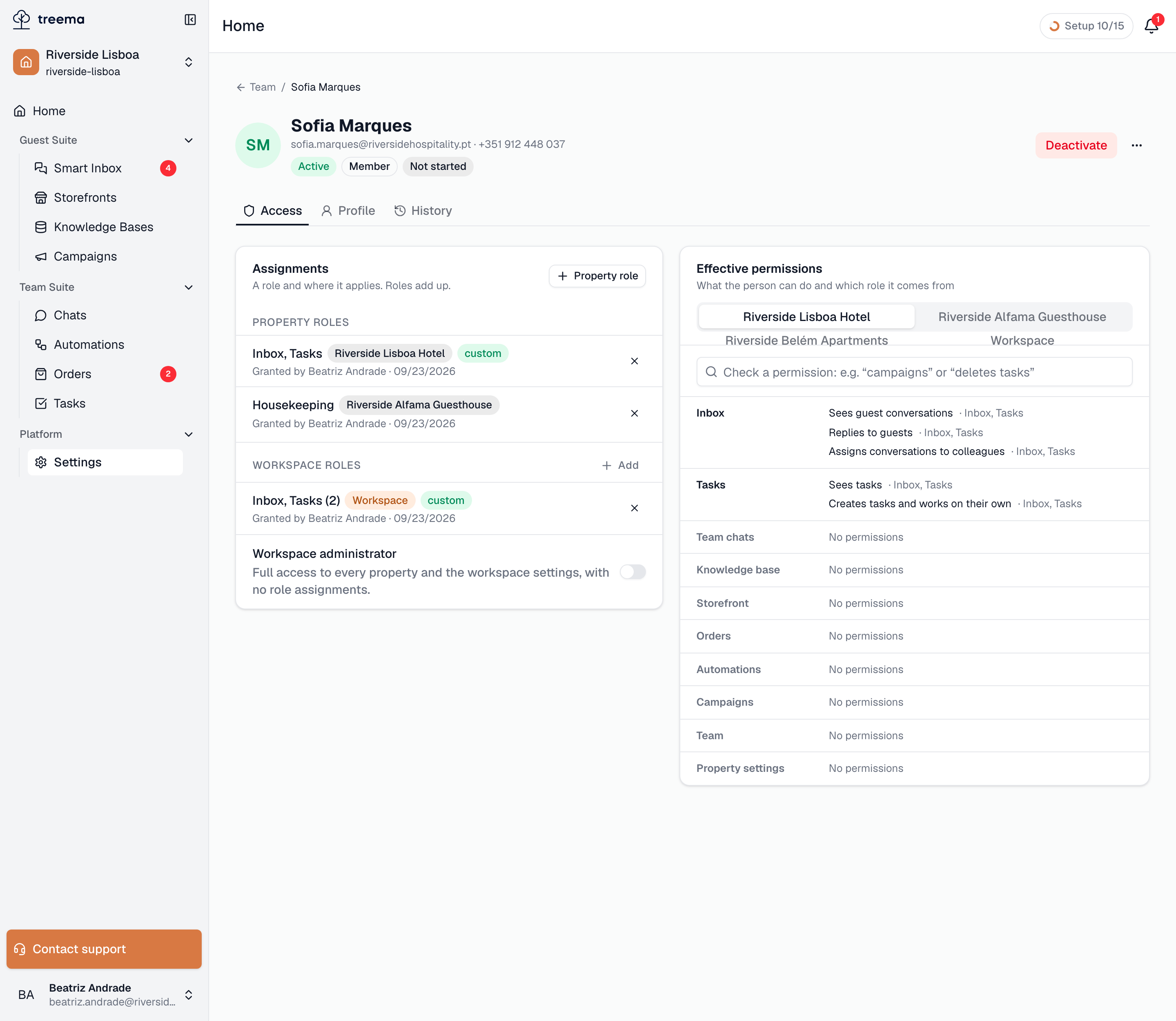Click the Chats bubble icon
The height and width of the screenshot is (1021, 1176).
(40, 315)
